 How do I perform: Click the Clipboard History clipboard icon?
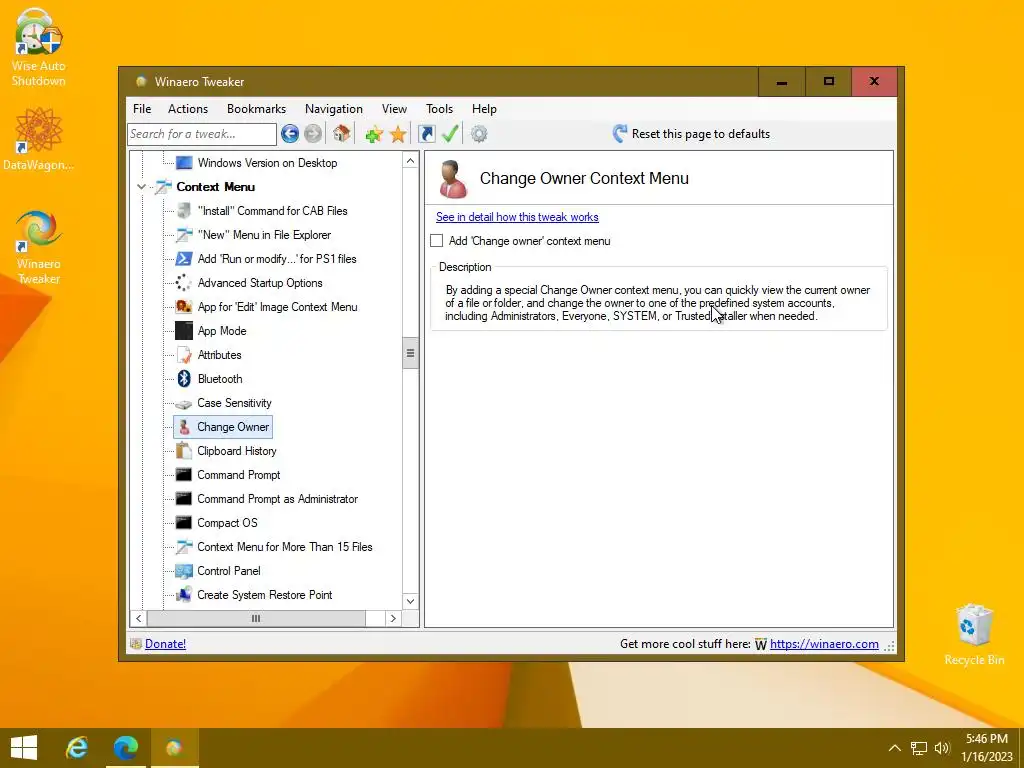point(184,451)
